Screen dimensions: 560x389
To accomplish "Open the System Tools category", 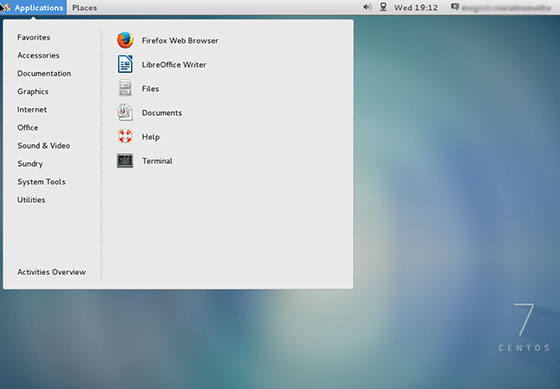I will (x=41, y=181).
